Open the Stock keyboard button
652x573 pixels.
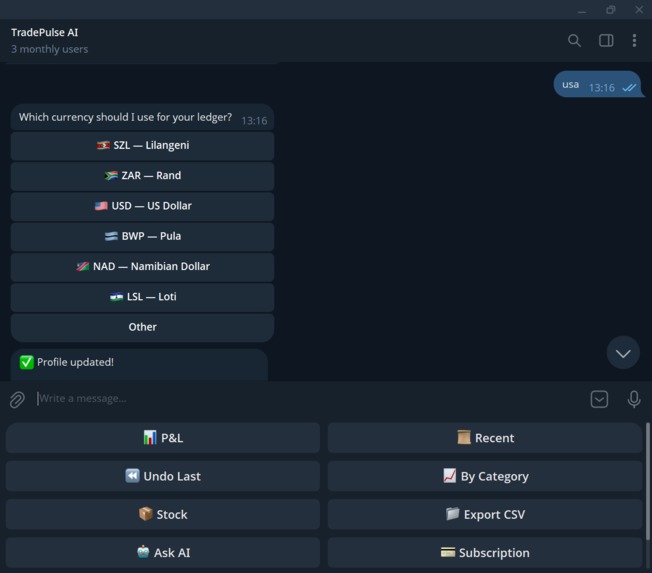click(163, 514)
